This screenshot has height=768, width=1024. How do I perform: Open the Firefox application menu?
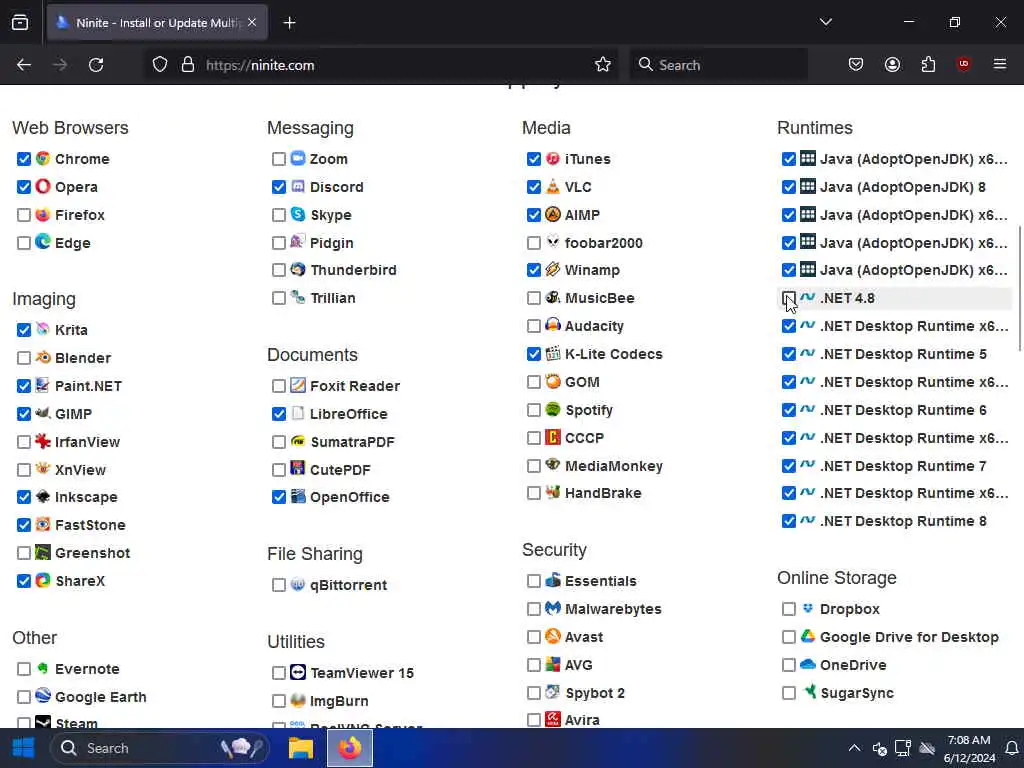(x=999, y=64)
